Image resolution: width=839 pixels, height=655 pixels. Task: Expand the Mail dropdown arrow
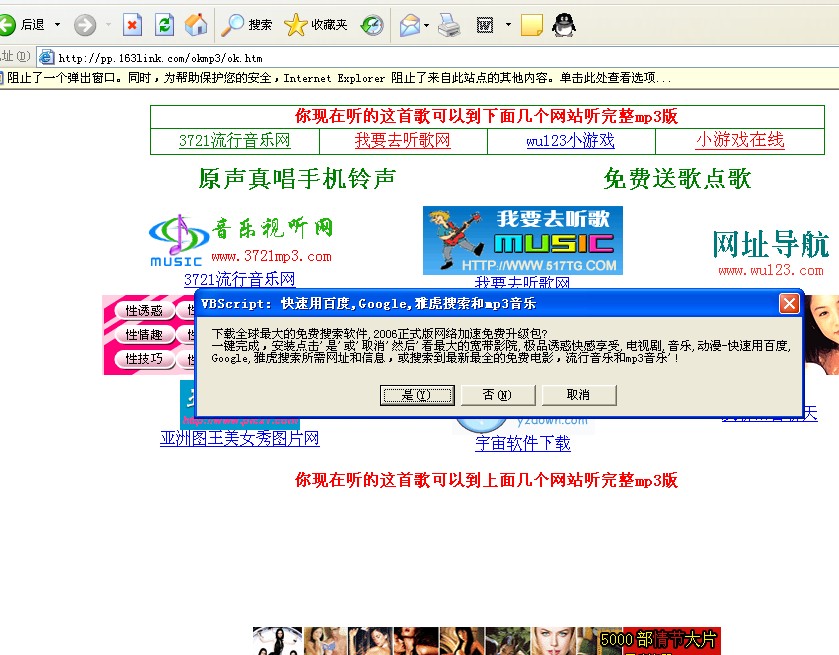coord(426,25)
